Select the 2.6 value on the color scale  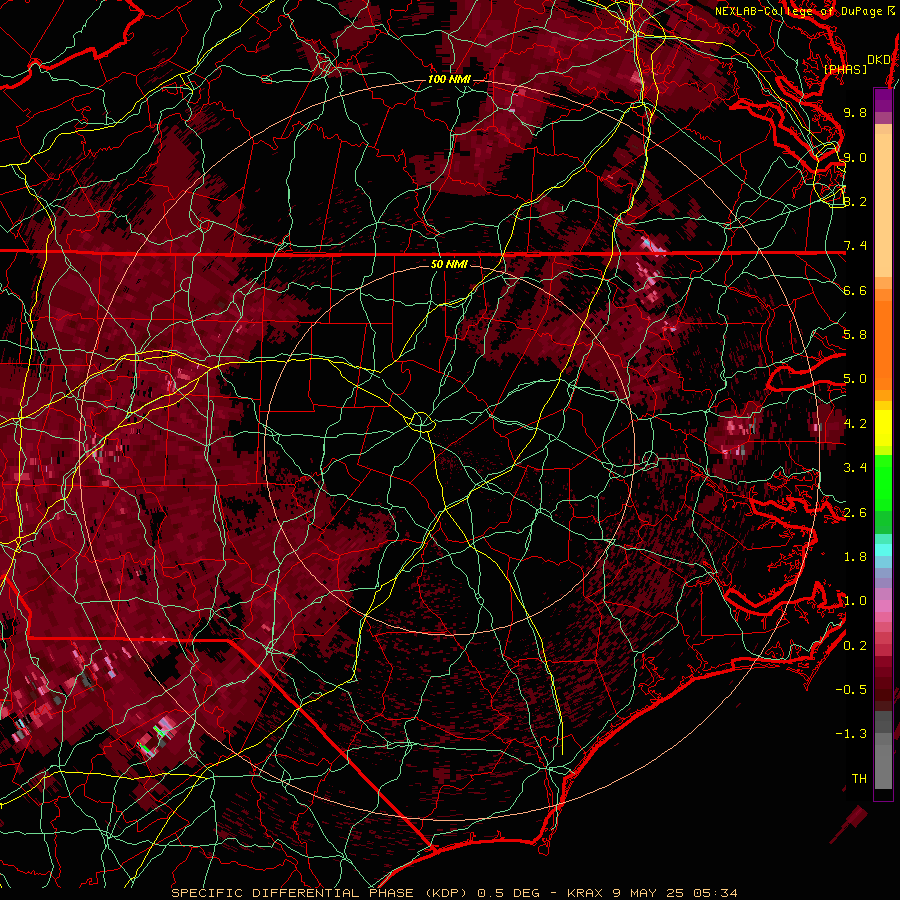pyautogui.click(x=855, y=513)
